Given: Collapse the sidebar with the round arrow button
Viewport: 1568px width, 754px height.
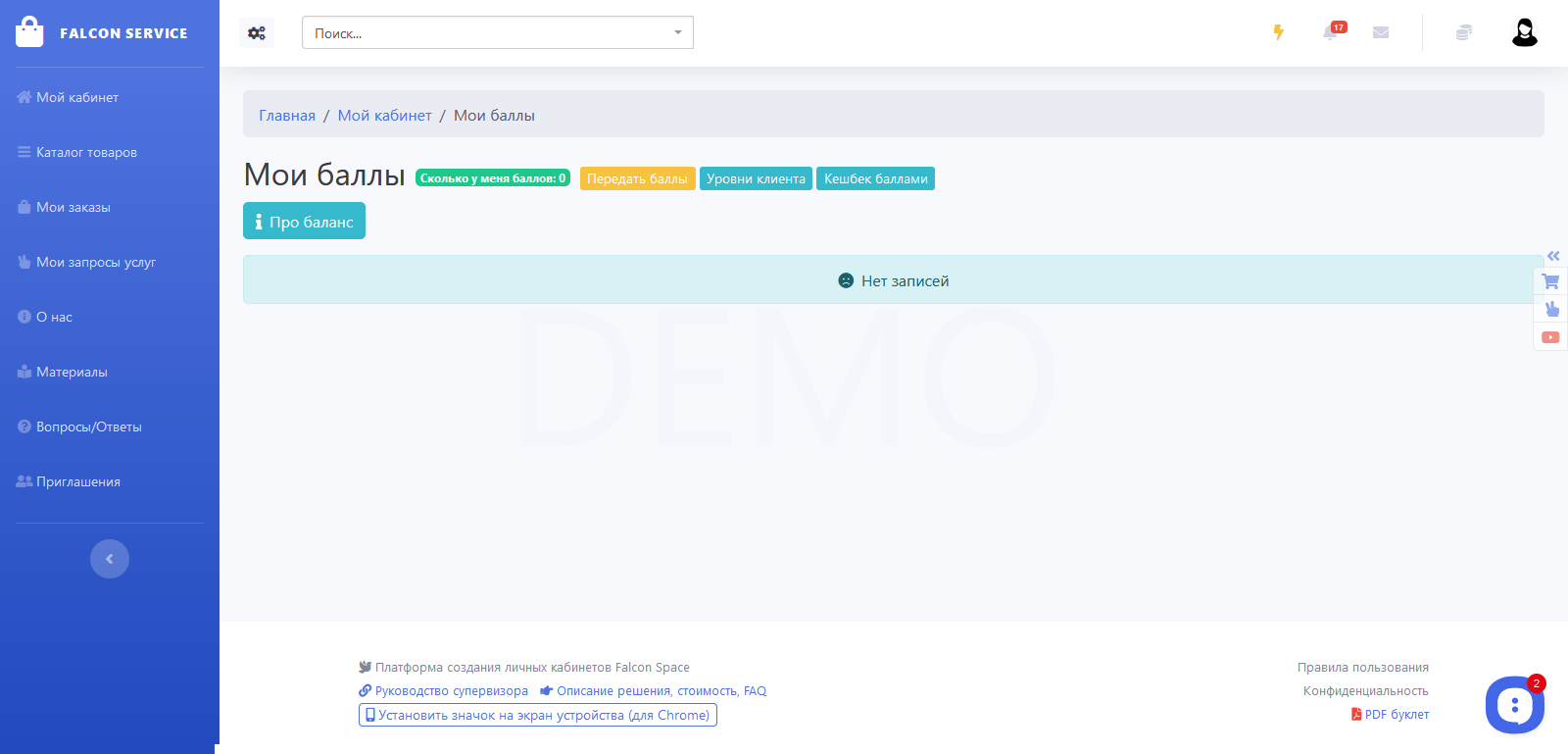Looking at the screenshot, I should point(110,559).
